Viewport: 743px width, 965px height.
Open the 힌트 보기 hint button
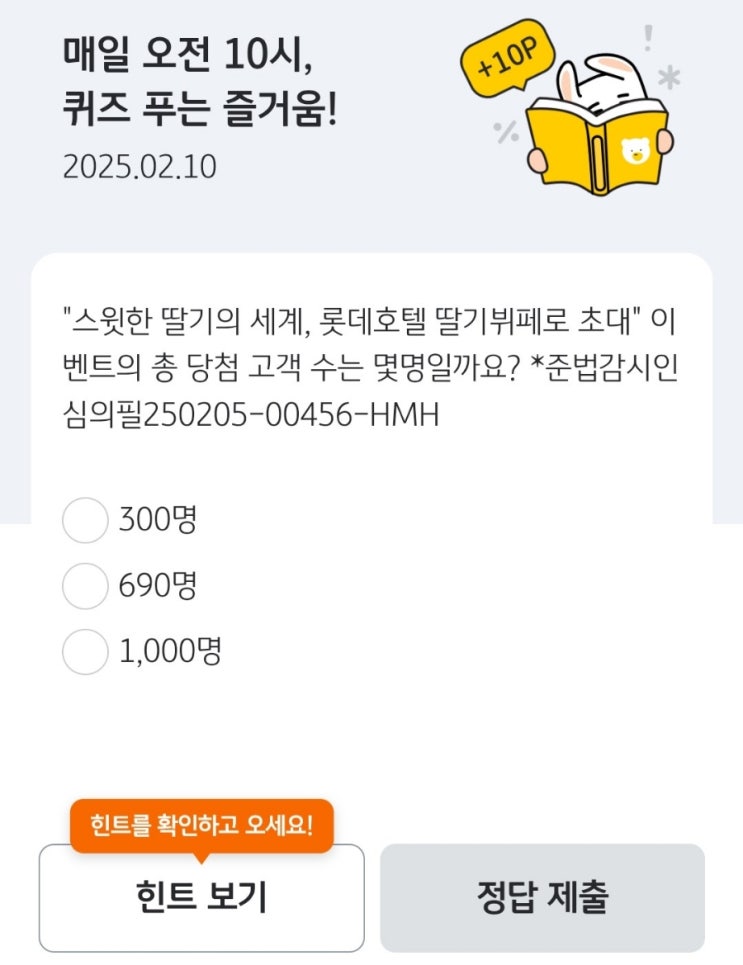tap(202, 897)
